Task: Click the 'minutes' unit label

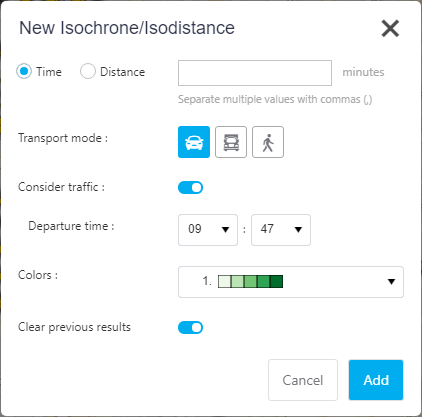Action: [x=363, y=72]
